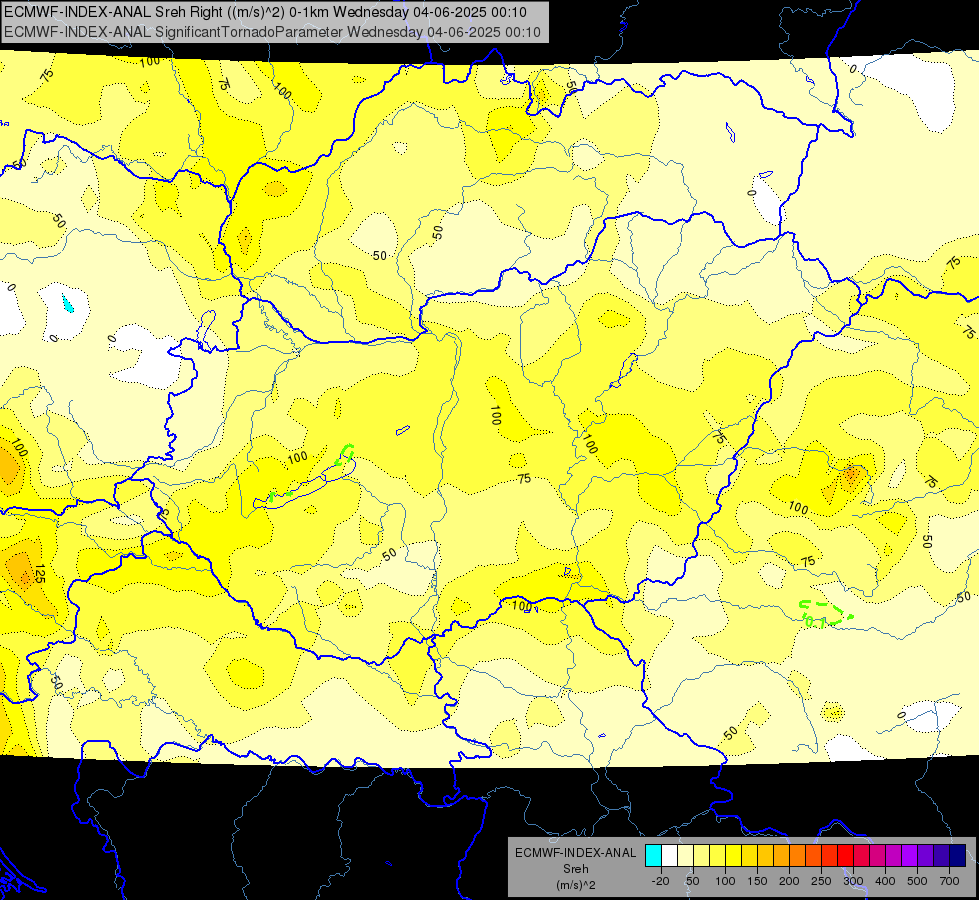Click the SignificantTornadoParameter title line

coord(272,32)
